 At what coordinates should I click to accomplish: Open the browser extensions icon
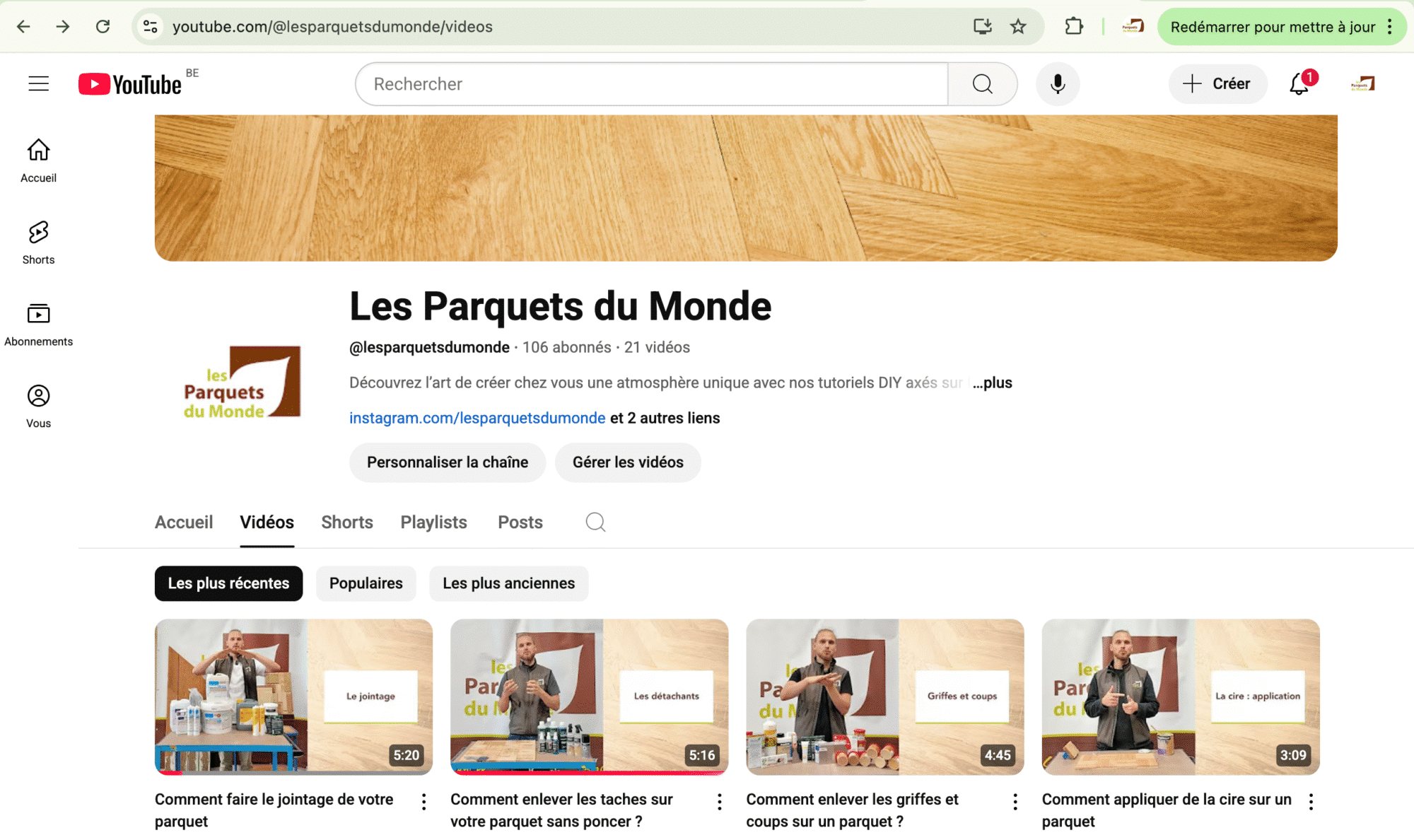pos(1073,26)
